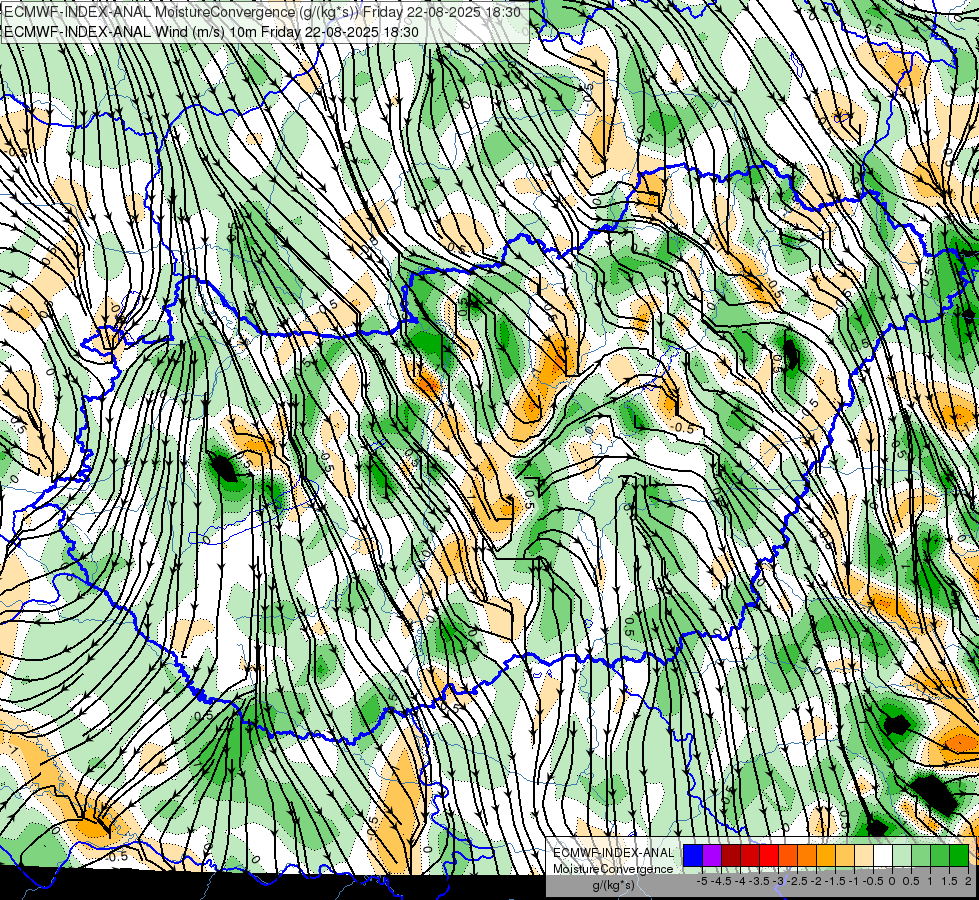
Task: Click the -4.5 legend scale value
Action: pyautogui.click(x=721, y=881)
